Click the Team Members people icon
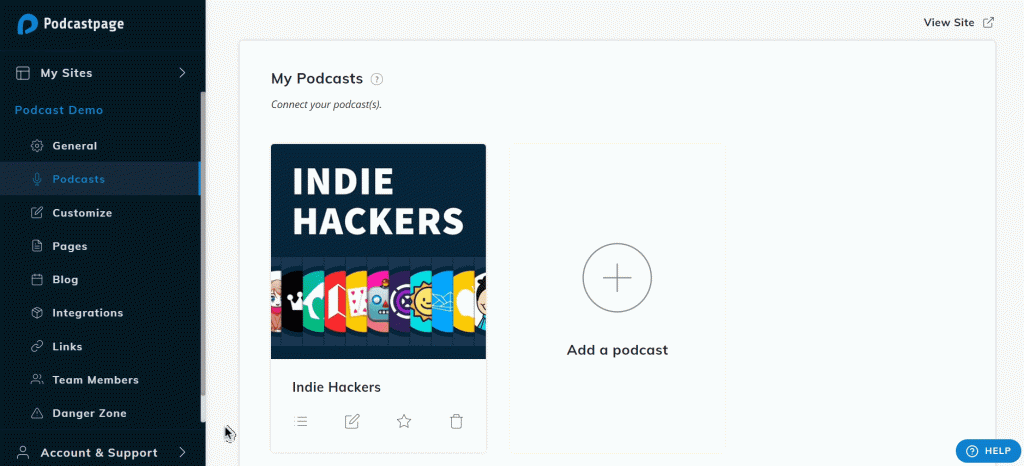This screenshot has height=466, width=1024. (37, 380)
